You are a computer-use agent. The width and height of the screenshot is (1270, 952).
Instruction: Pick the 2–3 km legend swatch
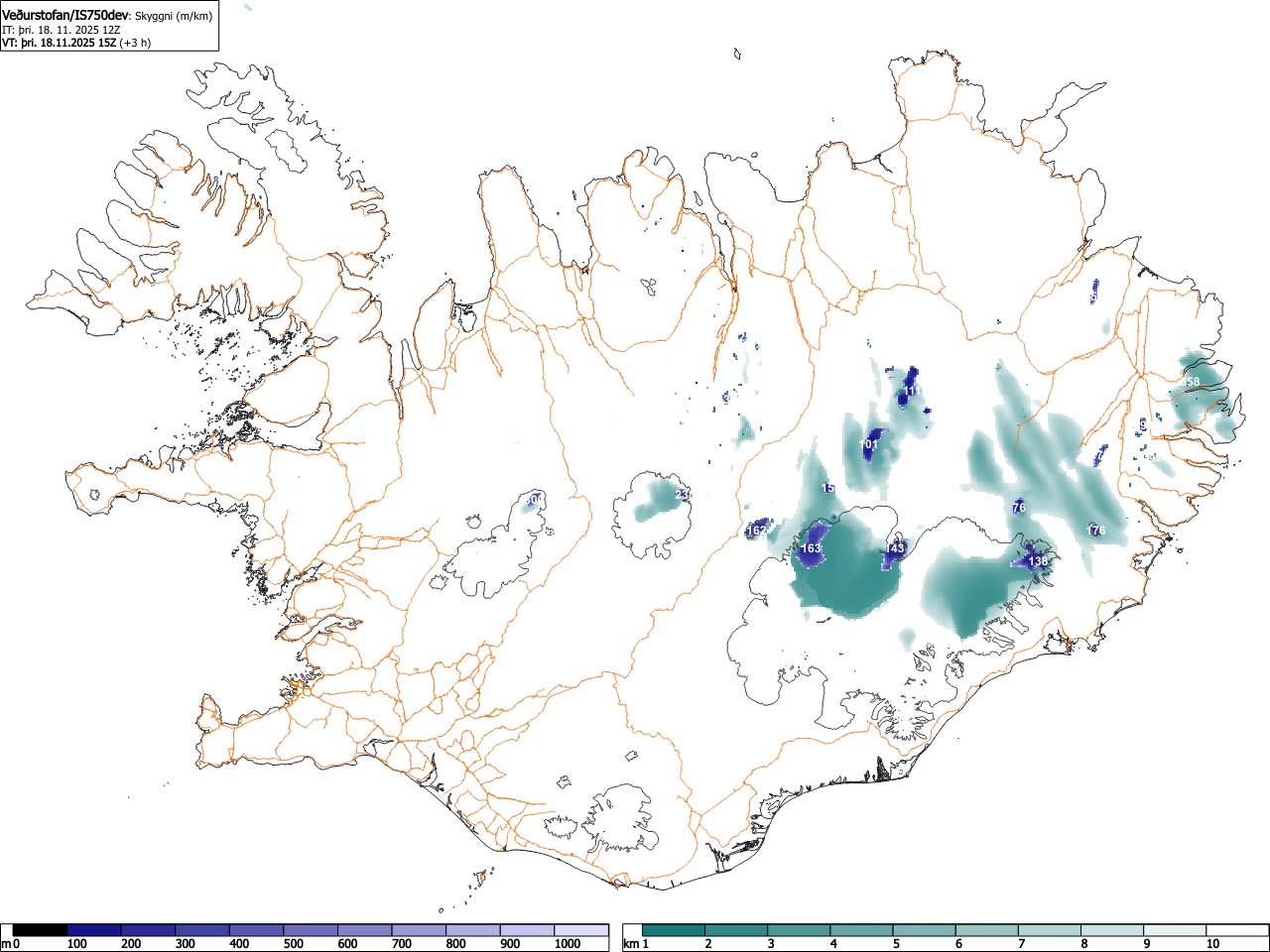point(737,930)
